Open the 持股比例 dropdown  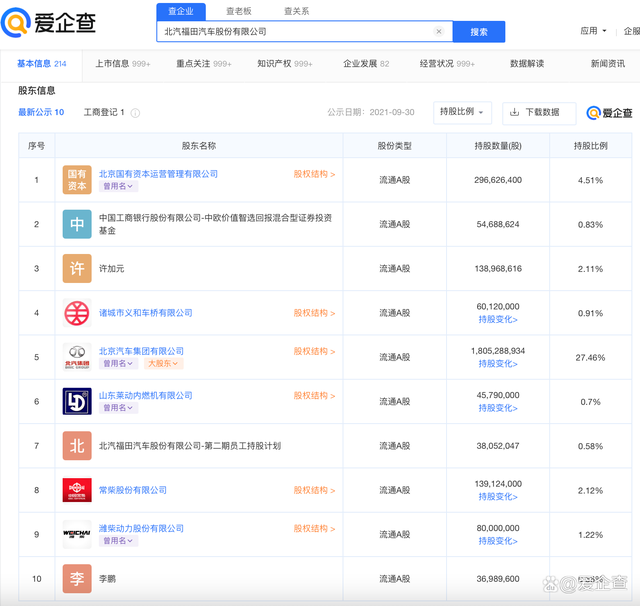click(463, 112)
